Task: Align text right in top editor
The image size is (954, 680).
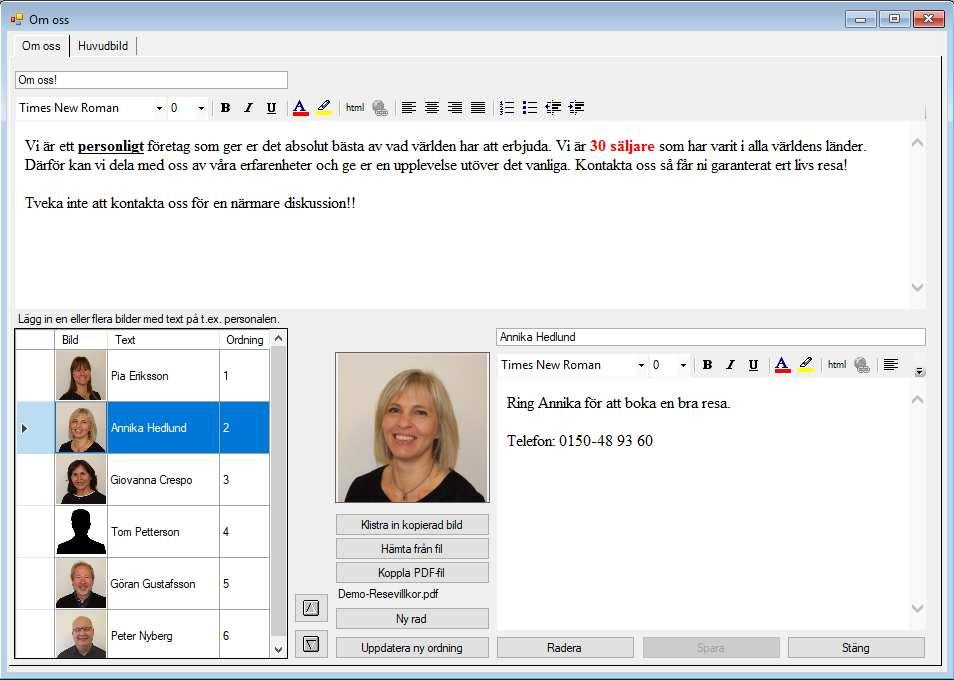Action: coord(455,108)
